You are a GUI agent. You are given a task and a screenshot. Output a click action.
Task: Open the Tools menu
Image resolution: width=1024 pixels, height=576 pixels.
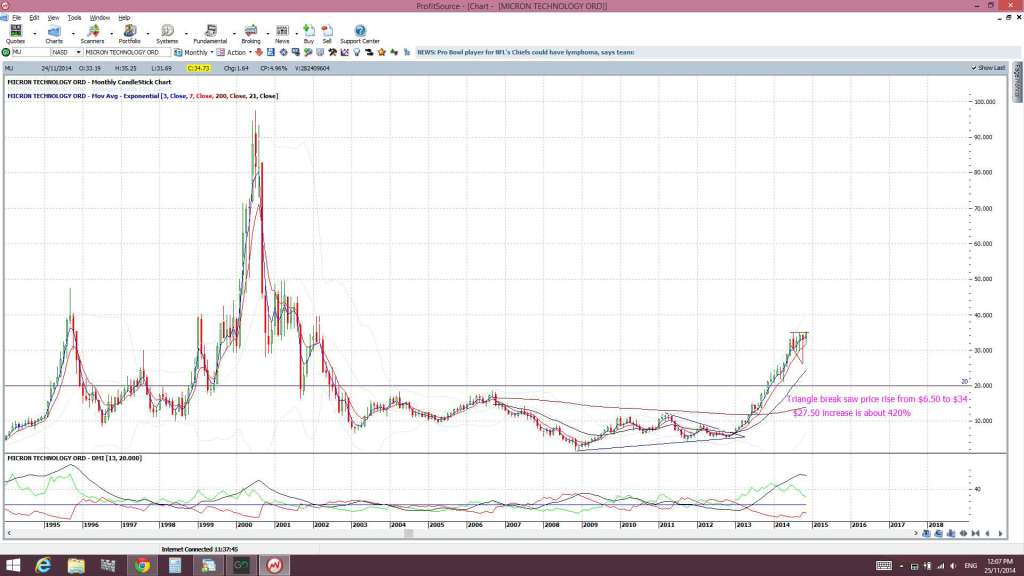pyautogui.click(x=74, y=18)
